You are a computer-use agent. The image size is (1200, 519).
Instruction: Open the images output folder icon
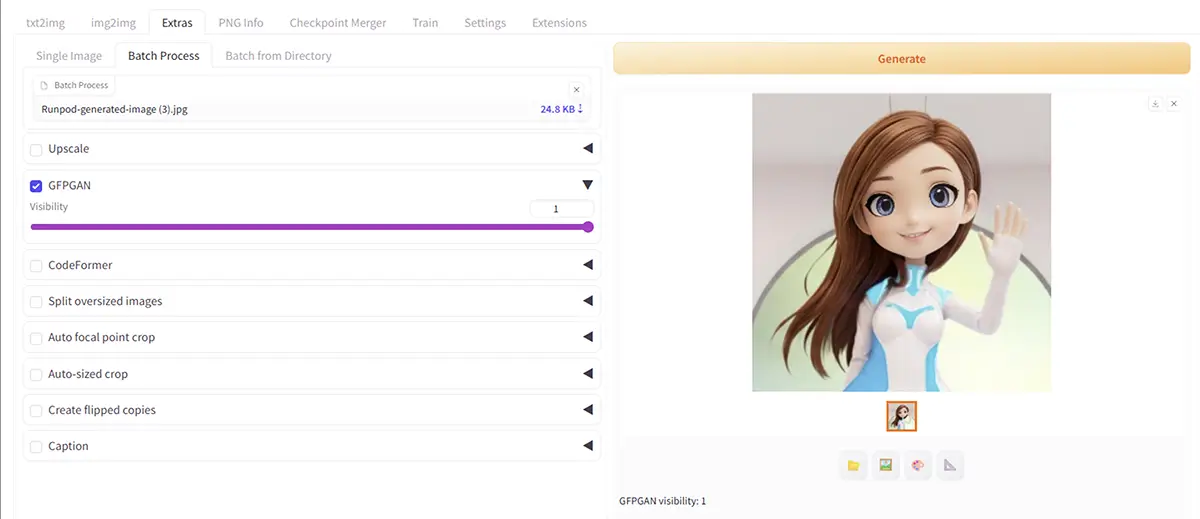pos(853,465)
